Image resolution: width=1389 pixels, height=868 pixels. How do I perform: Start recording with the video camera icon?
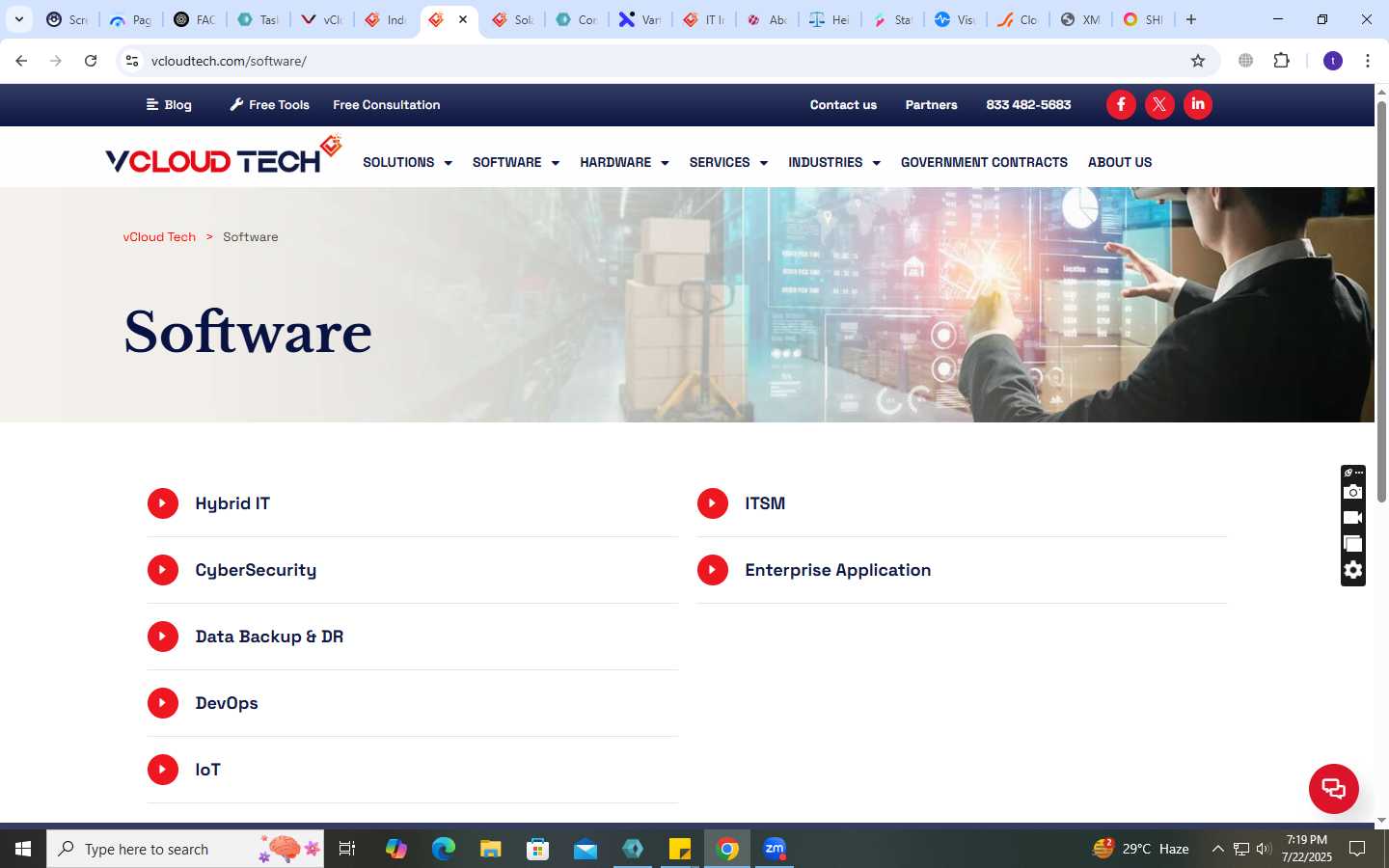coord(1353,518)
